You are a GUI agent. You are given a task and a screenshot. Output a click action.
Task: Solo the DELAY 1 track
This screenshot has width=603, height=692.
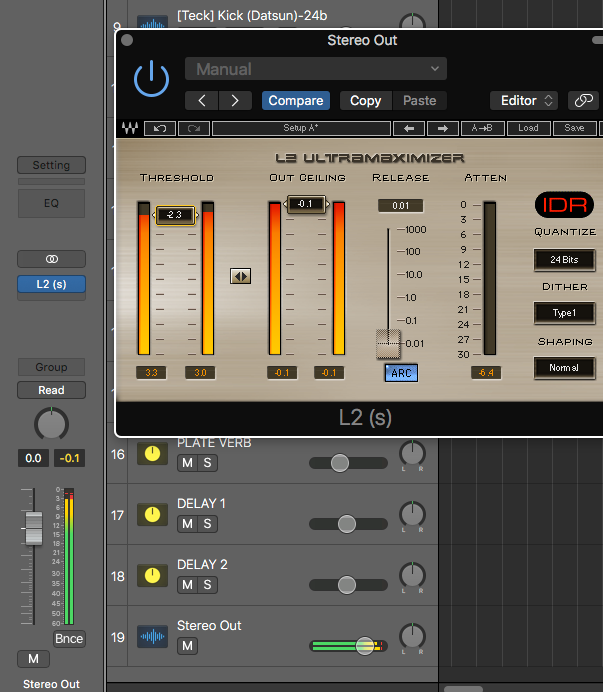tap(207, 524)
